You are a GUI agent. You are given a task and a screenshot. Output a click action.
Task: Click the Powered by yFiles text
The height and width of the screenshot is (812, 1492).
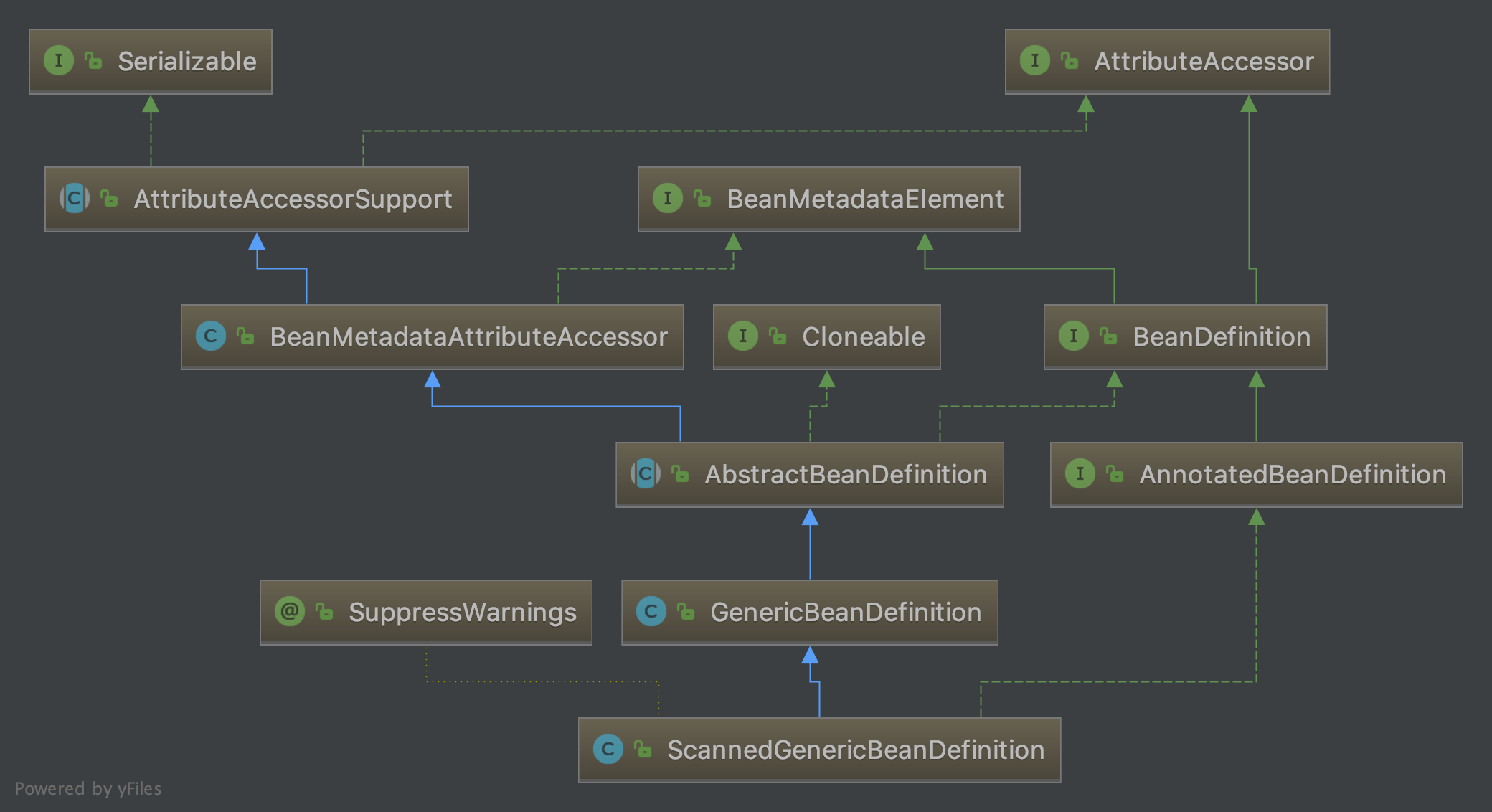tap(88, 788)
